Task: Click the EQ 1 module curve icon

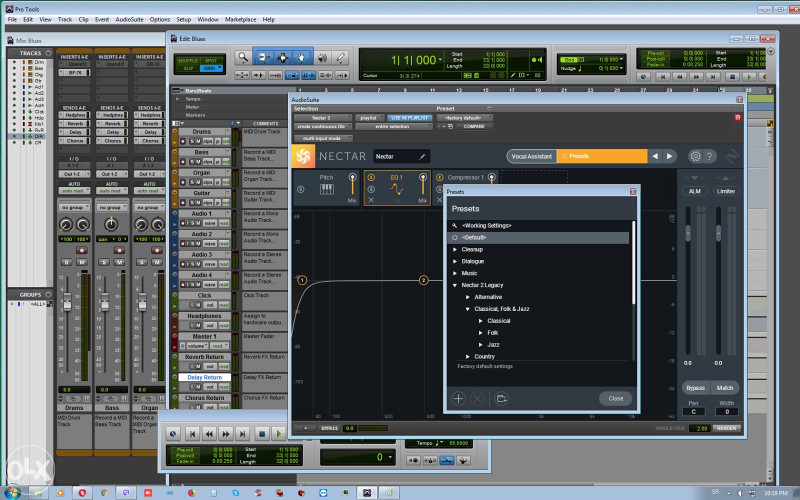Action: point(396,189)
